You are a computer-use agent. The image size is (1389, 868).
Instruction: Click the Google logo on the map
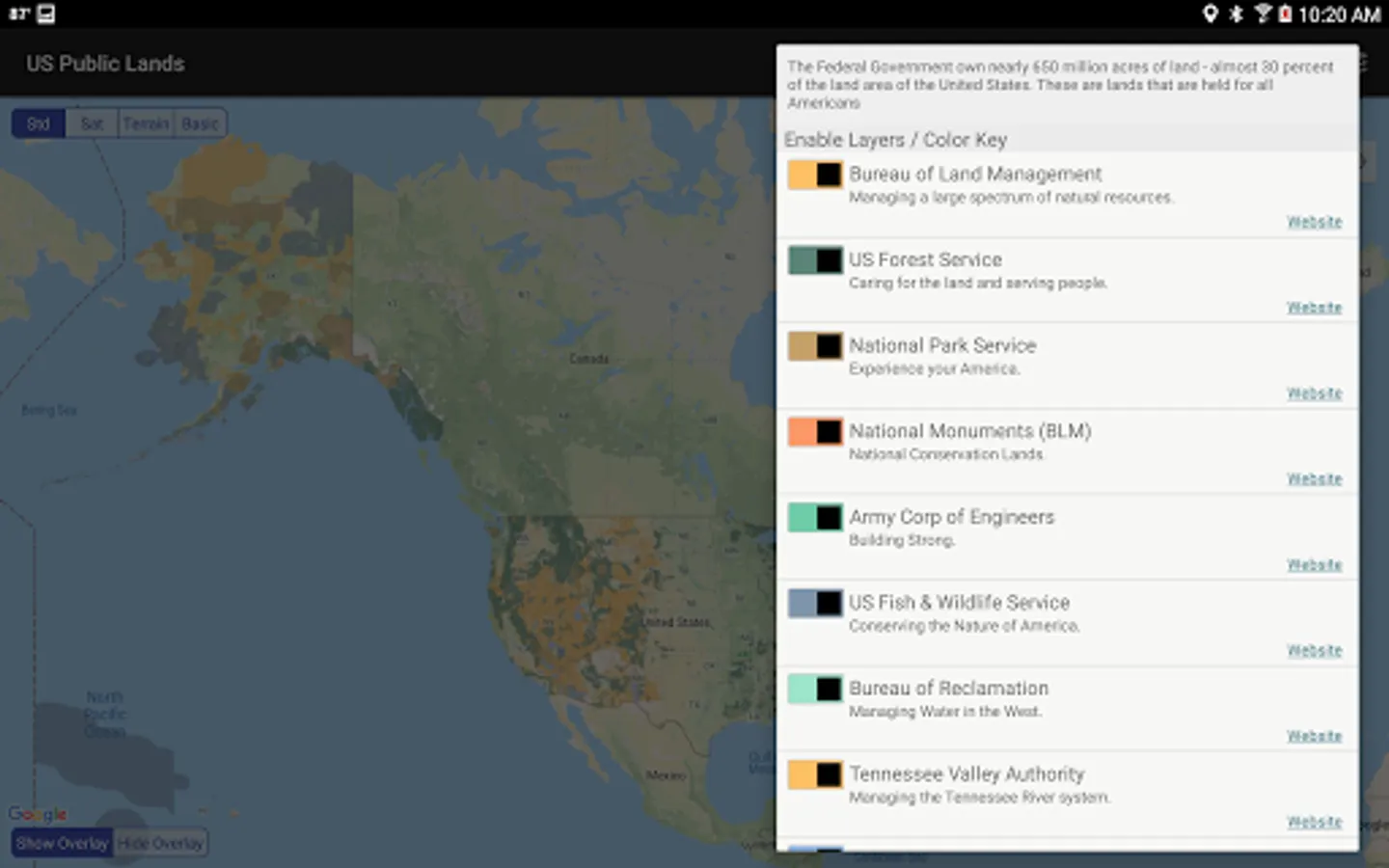(x=38, y=814)
